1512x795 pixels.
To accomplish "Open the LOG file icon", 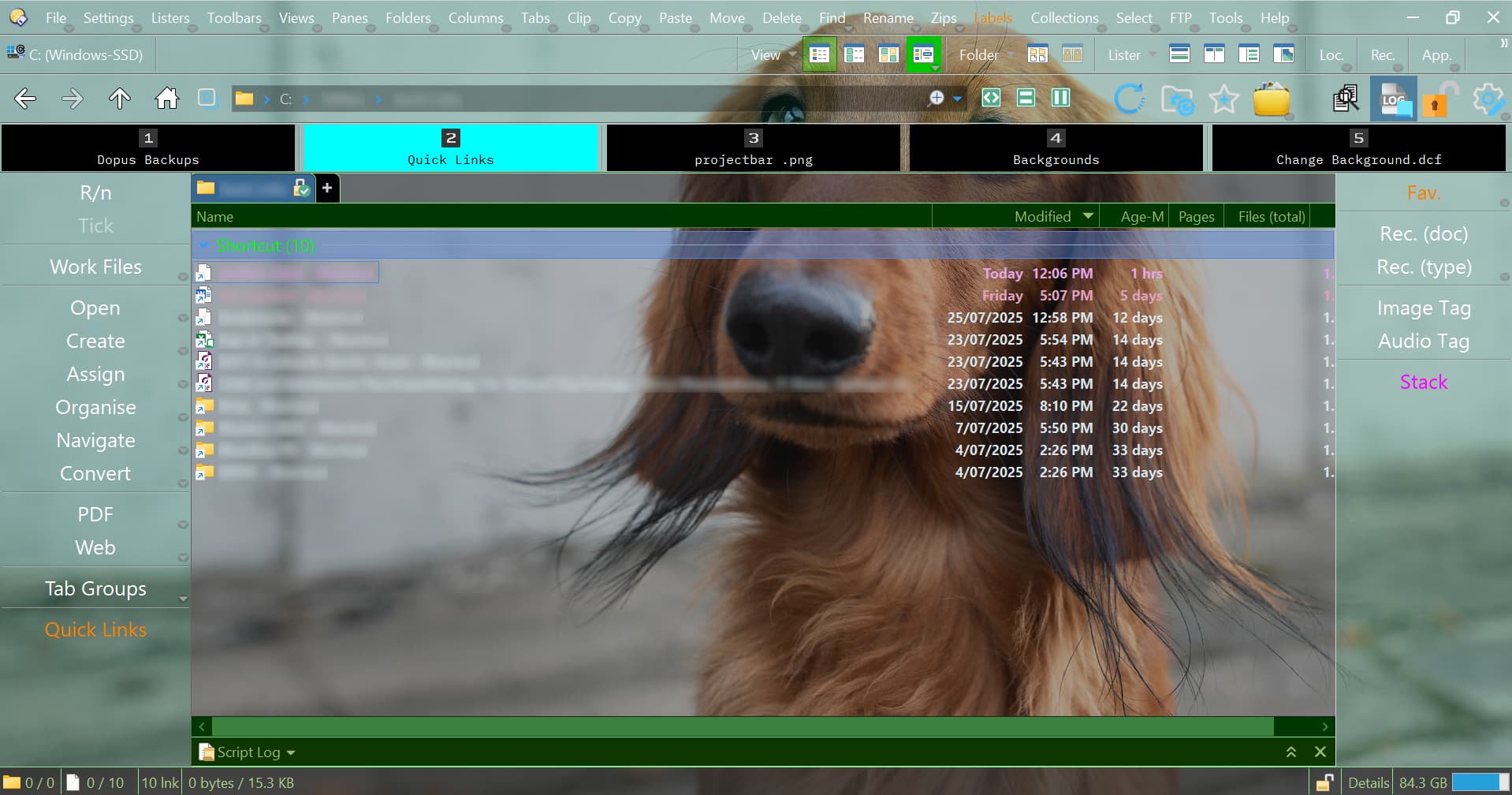I will click(1394, 99).
